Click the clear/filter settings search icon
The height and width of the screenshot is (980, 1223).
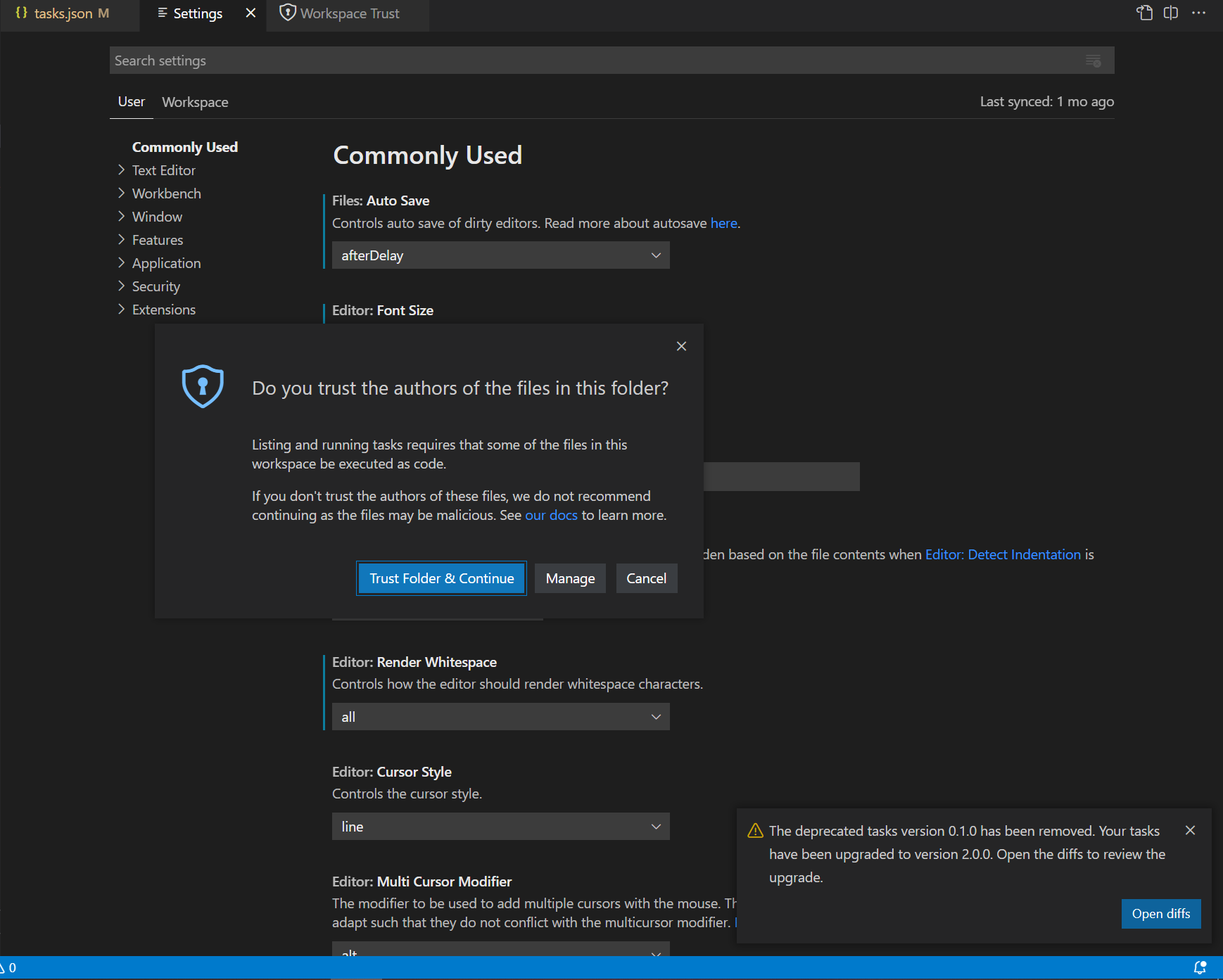[1093, 61]
